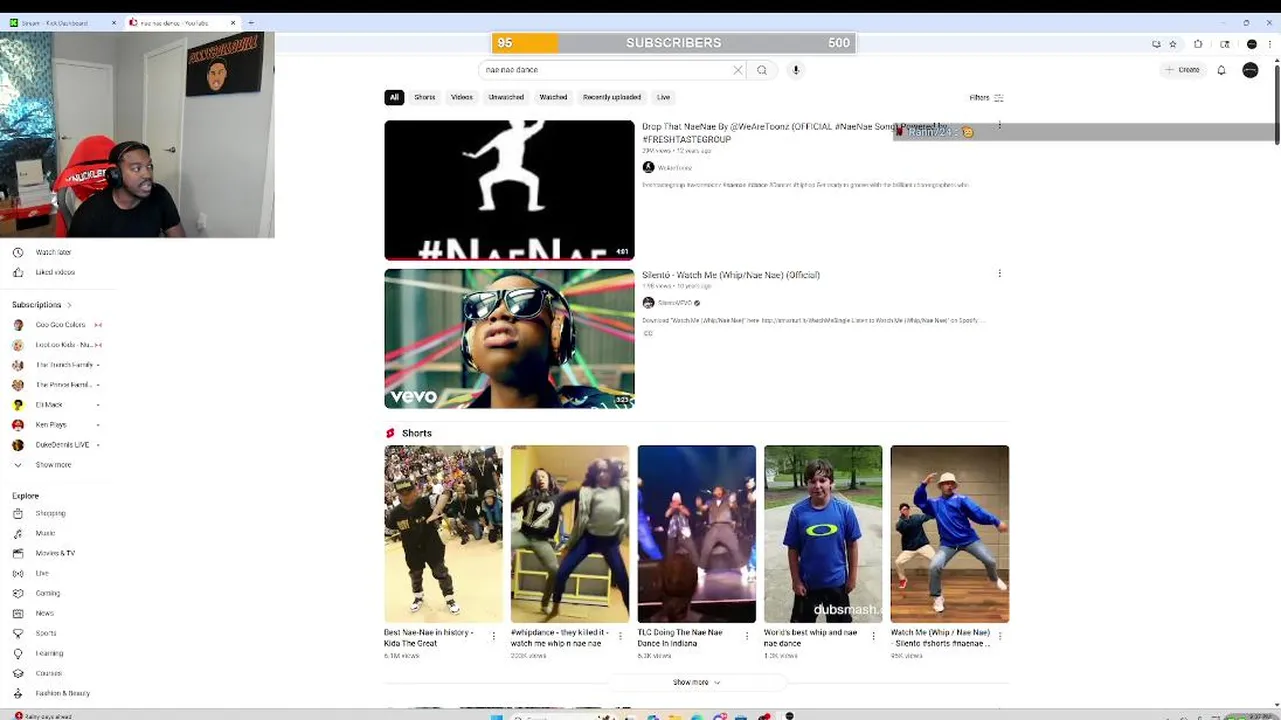Open the YouTube notifications bell

point(1221,70)
